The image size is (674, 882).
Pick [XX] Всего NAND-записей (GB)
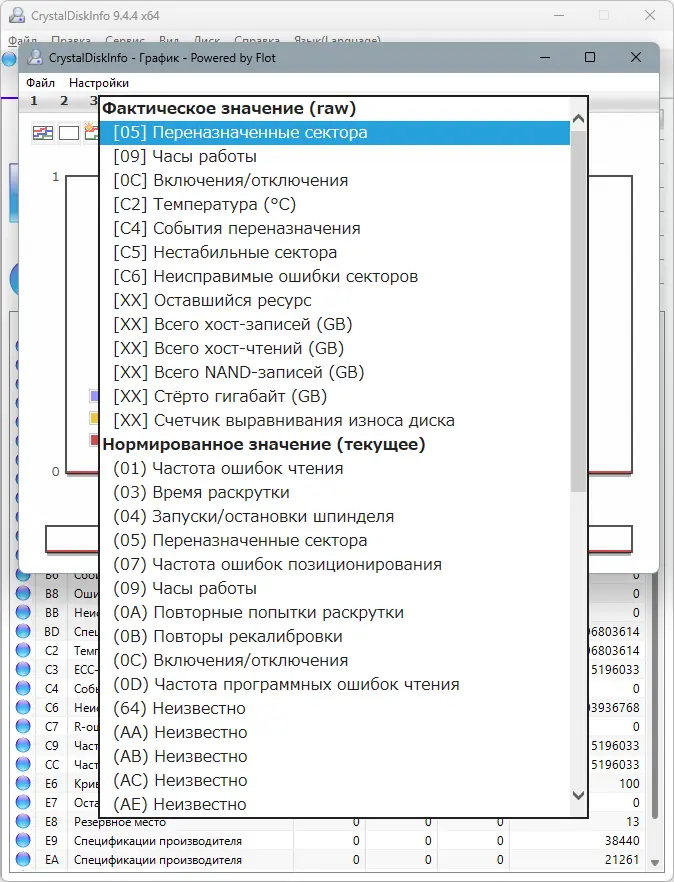(335, 372)
